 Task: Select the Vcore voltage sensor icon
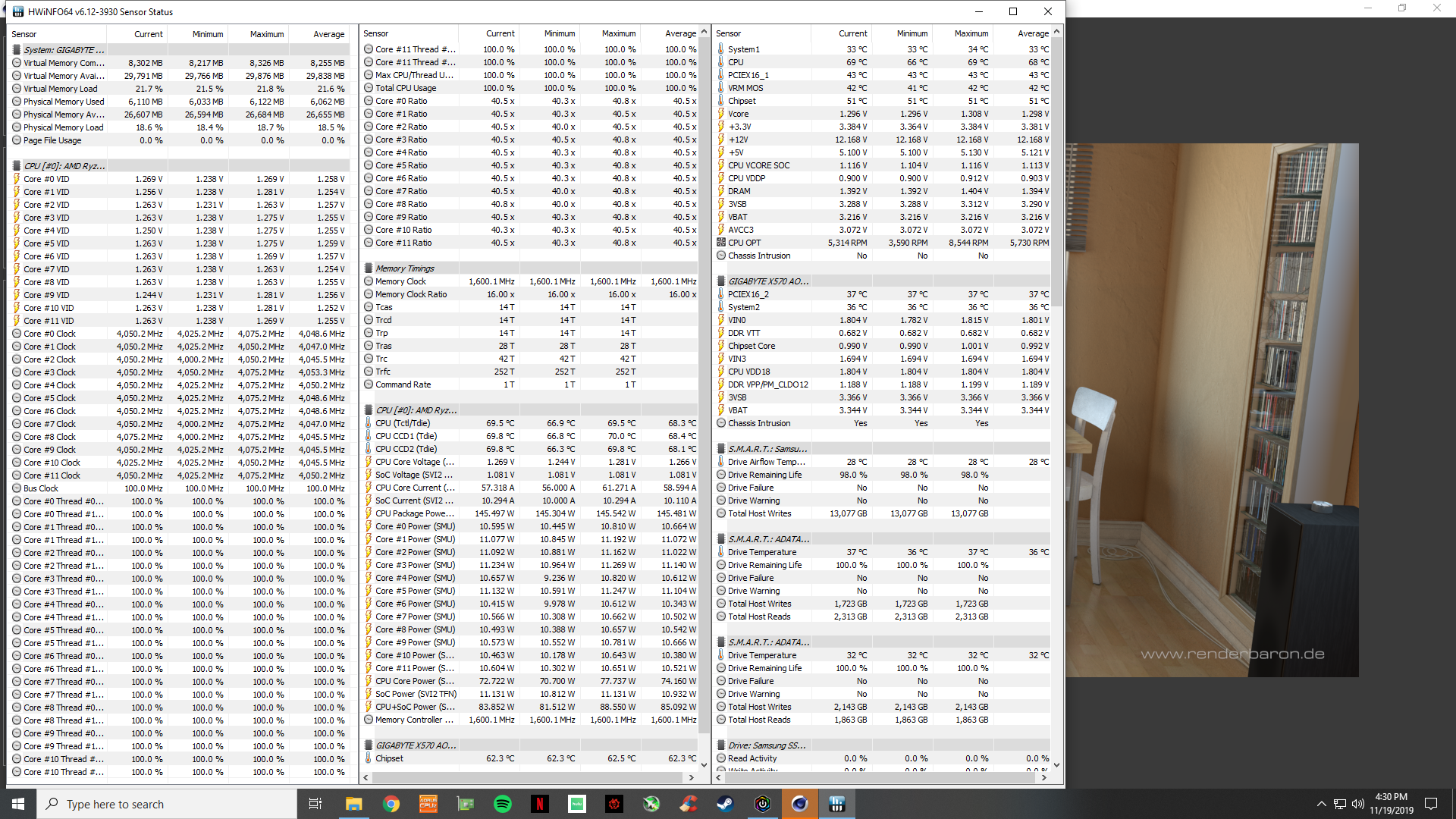coord(721,114)
